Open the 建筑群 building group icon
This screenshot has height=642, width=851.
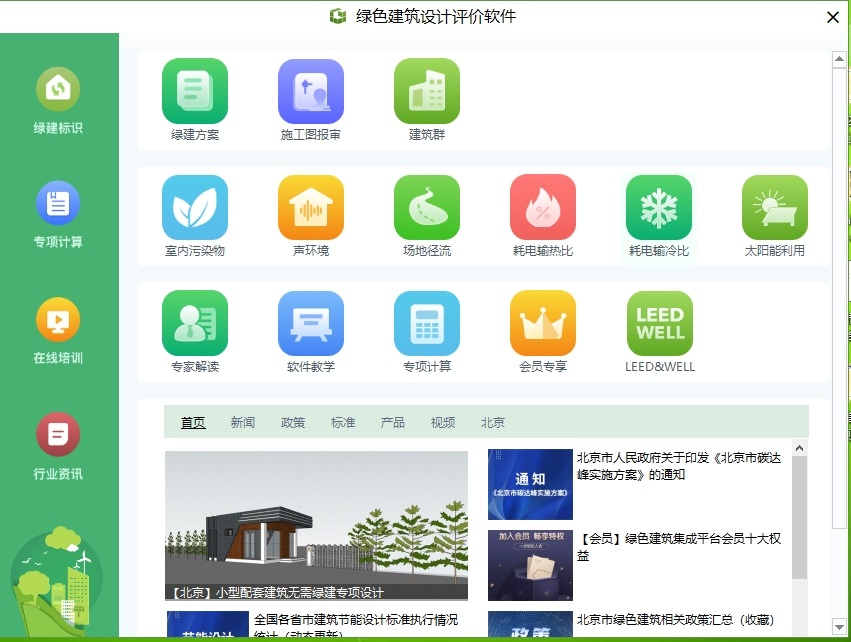[427, 91]
